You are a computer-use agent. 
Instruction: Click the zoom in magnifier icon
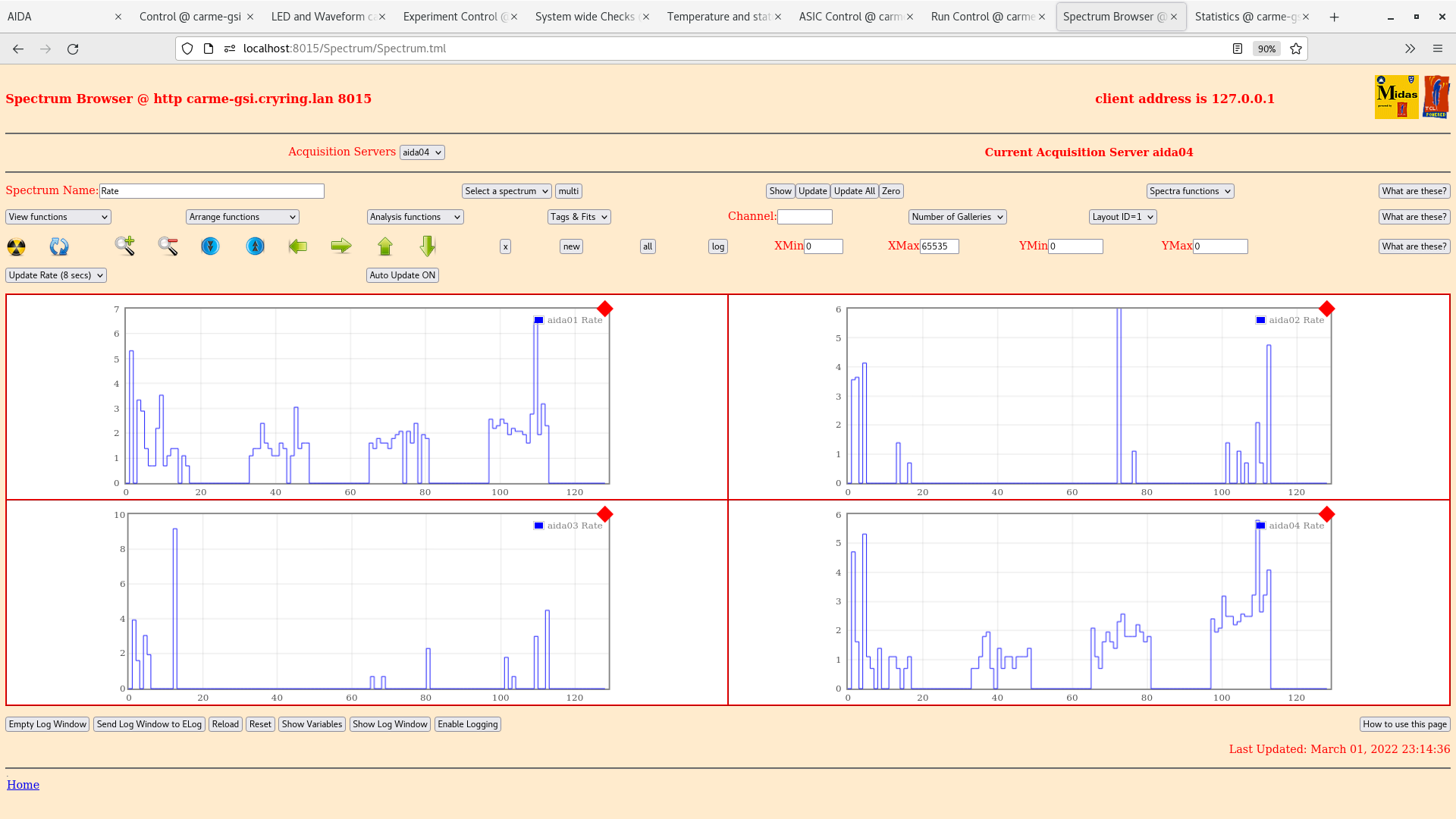coord(125,246)
